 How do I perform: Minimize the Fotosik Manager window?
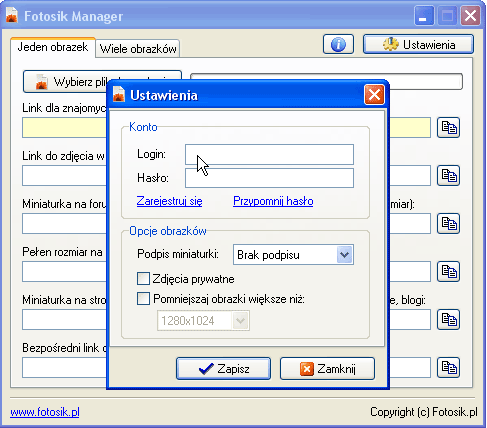tap(424, 15)
